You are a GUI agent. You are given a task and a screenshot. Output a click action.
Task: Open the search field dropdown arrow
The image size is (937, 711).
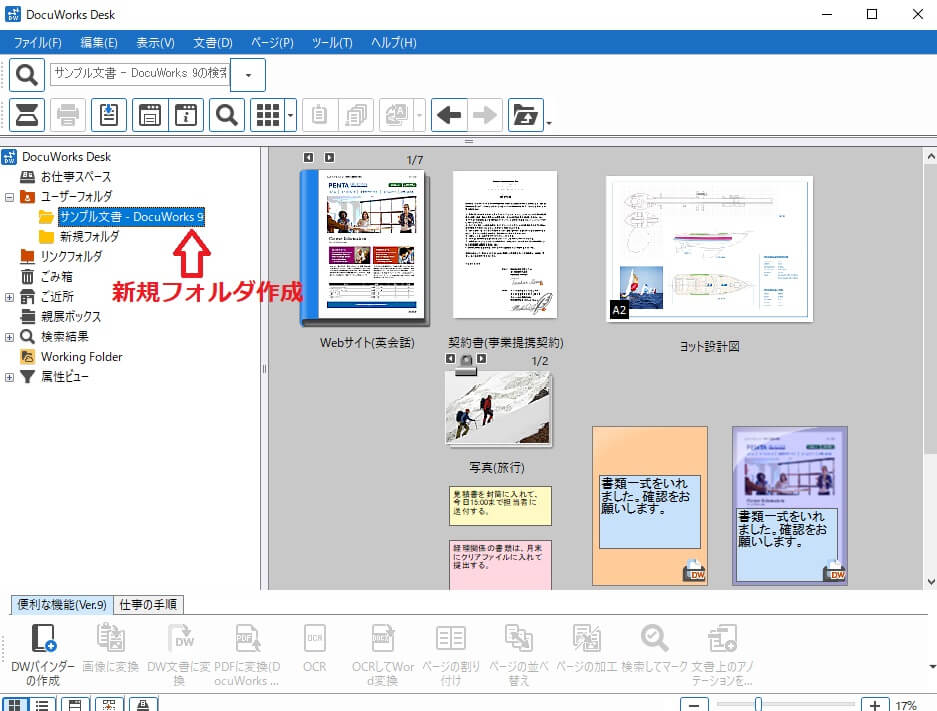248,75
